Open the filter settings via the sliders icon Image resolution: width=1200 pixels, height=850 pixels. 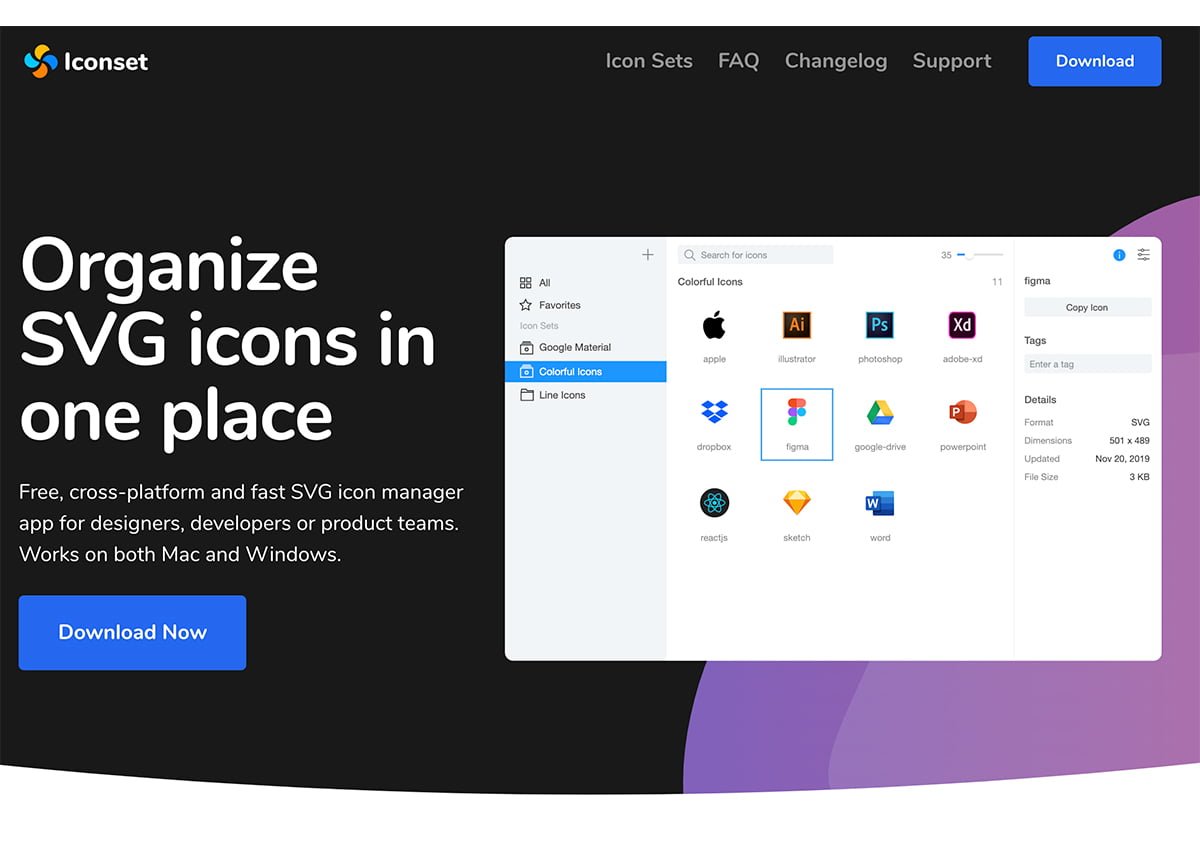point(1143,255)
